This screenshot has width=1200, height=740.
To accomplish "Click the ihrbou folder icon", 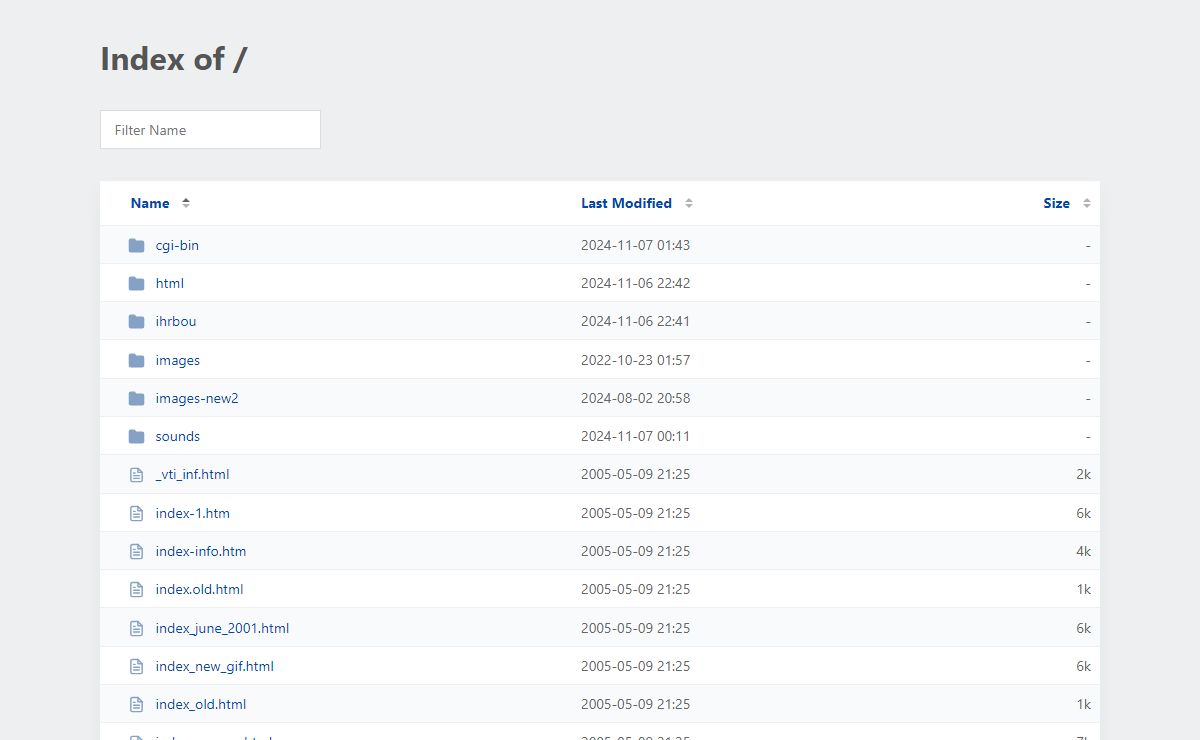I will (x=137, y=322).
